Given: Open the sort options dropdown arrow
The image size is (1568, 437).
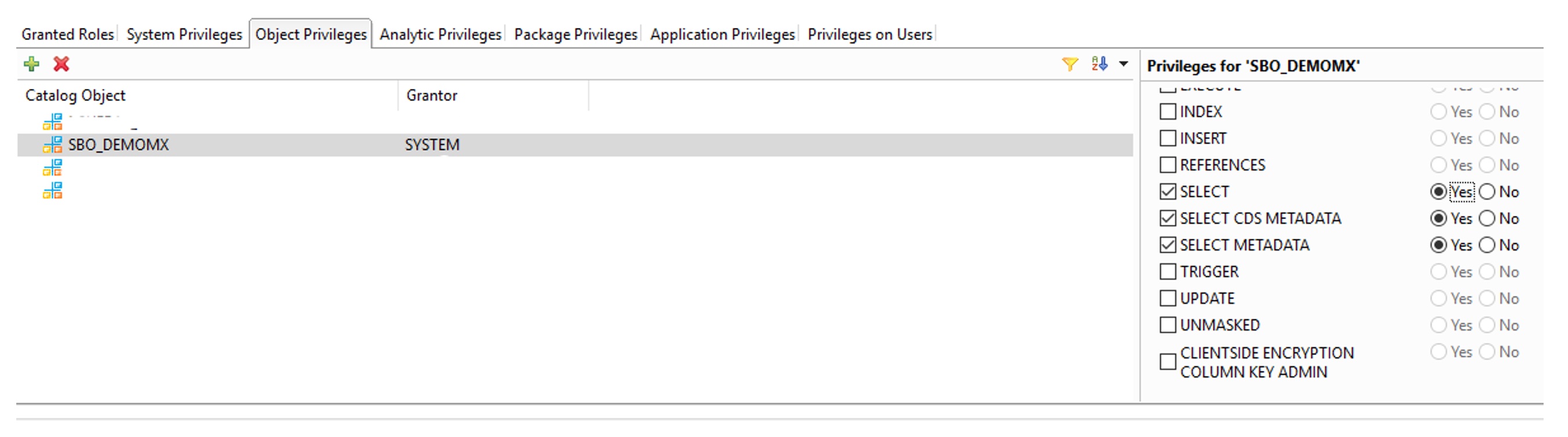Looking at the screenshot, I should tap(1123, 64).
